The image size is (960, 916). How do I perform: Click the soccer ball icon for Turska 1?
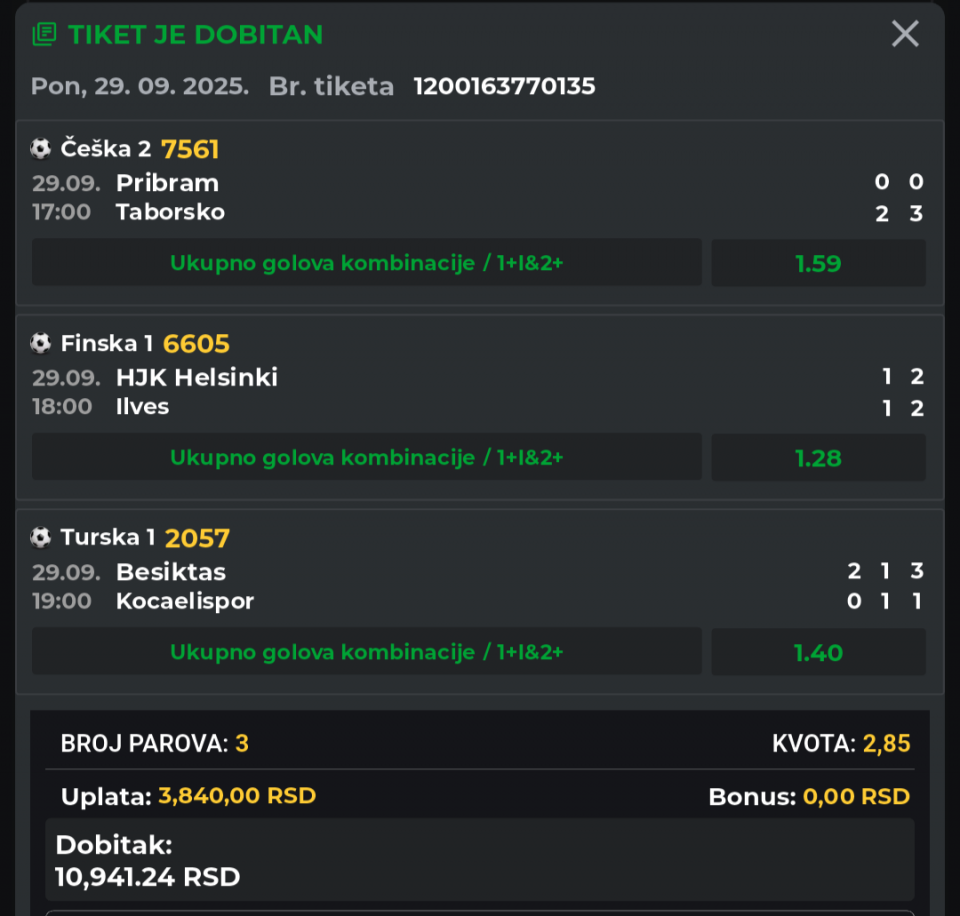pos(40,538)
